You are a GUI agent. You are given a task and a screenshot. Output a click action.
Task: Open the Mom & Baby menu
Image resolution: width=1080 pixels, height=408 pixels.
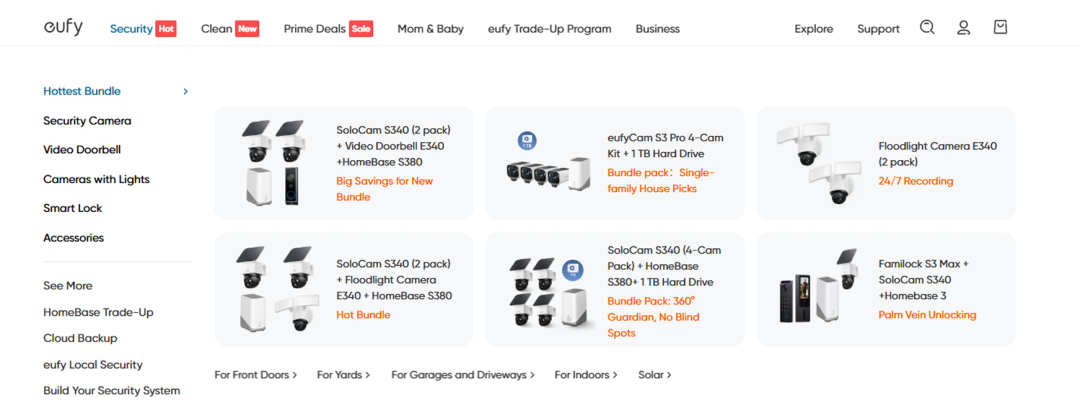[430, 29]
